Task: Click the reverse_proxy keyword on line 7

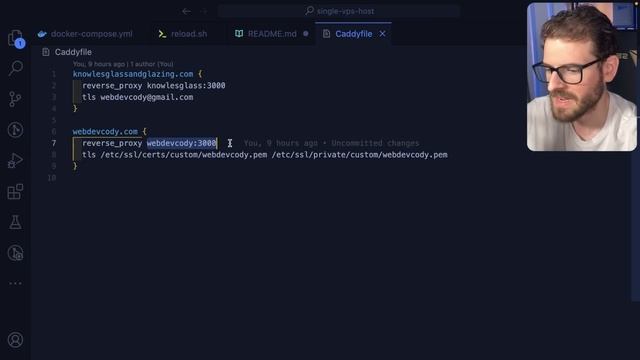Action: pyautogui.click(x=112, y=143)
